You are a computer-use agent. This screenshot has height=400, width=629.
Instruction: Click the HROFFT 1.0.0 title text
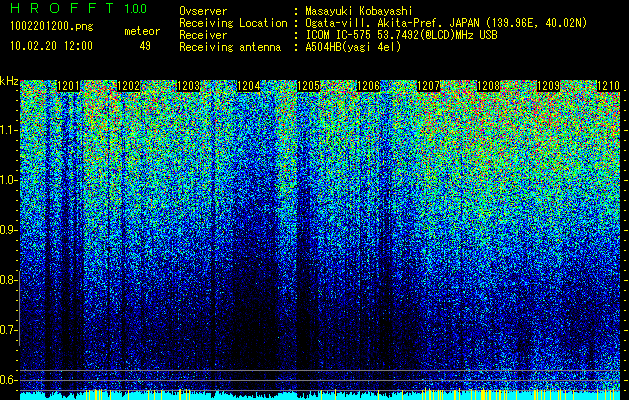(x=78, y=8)
